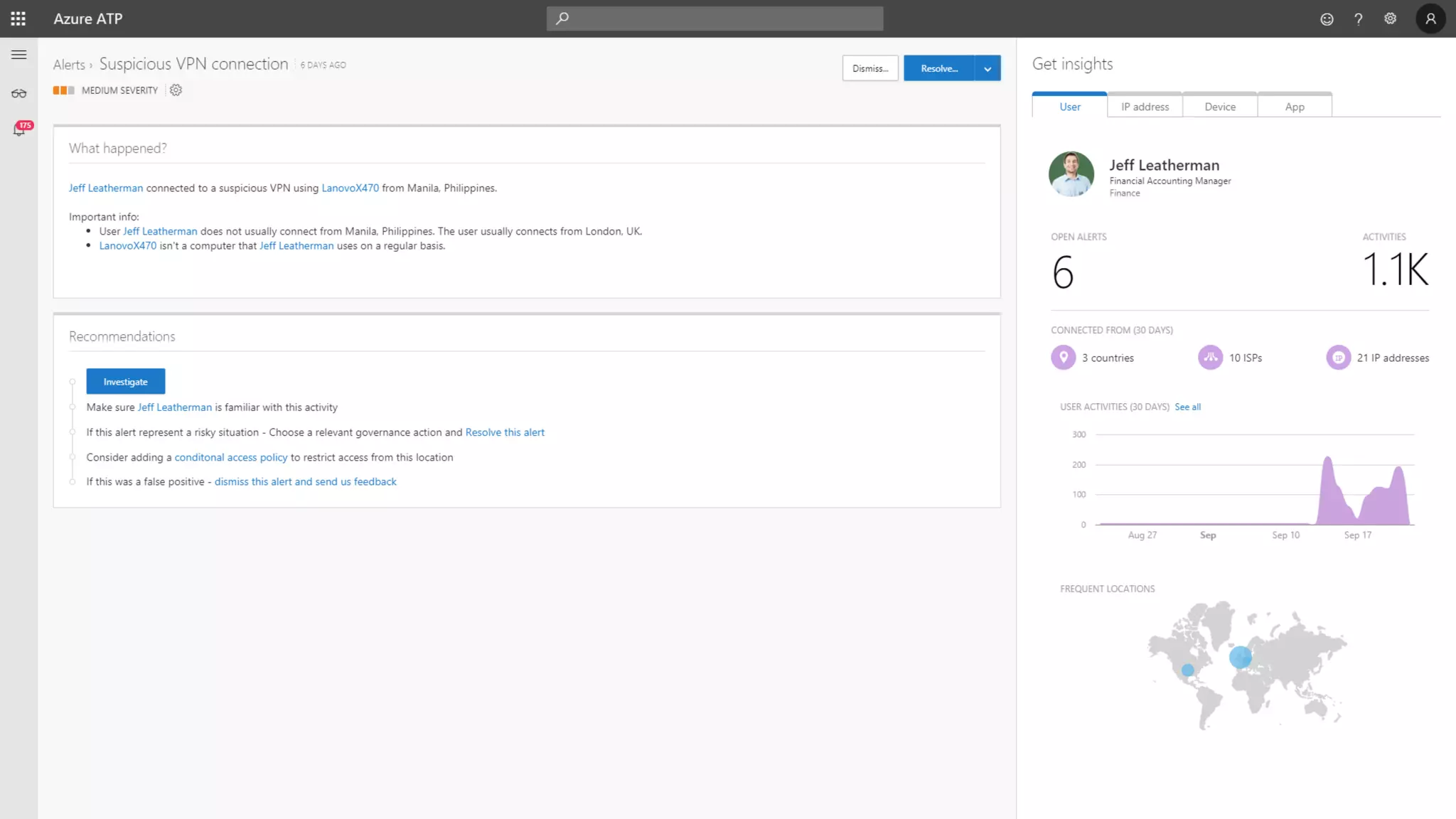
Task: Click the blue Investigate button
Action: tap(125, 382)
